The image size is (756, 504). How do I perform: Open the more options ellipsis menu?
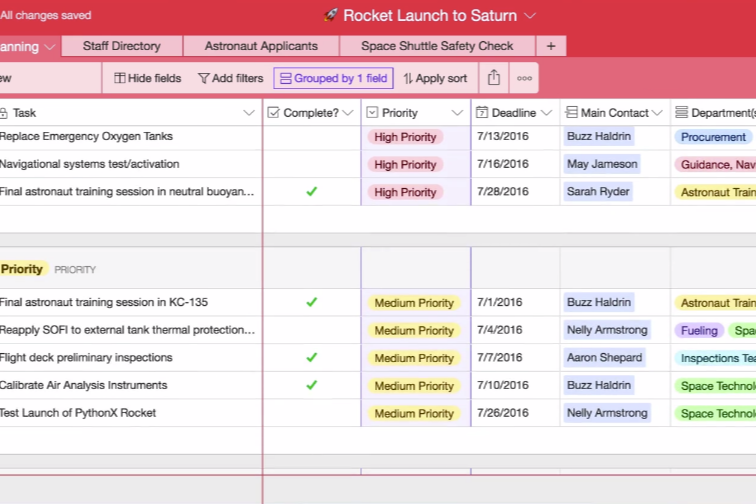point(524,78)
